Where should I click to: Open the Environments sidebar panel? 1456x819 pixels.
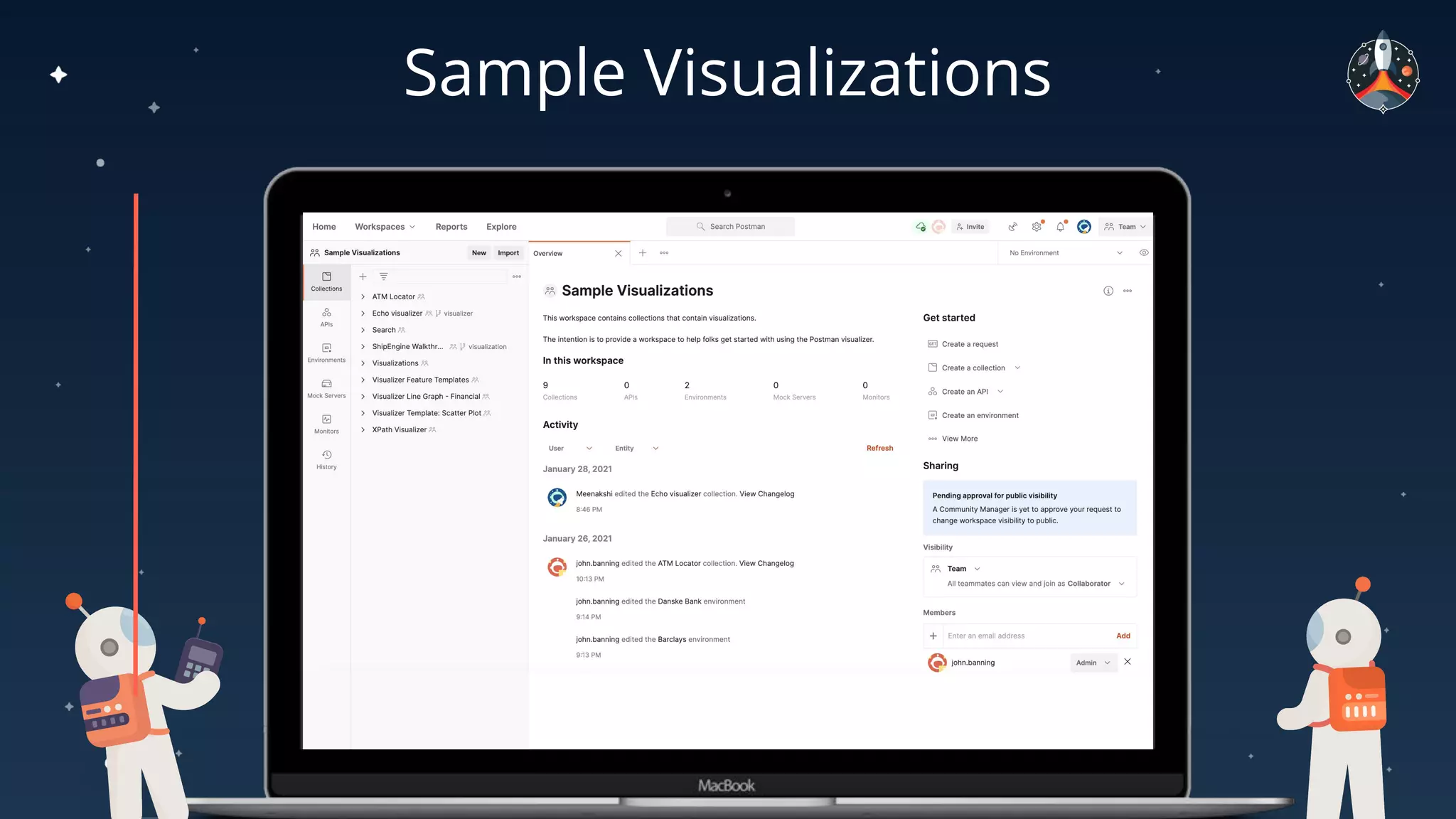coord(326,353)
